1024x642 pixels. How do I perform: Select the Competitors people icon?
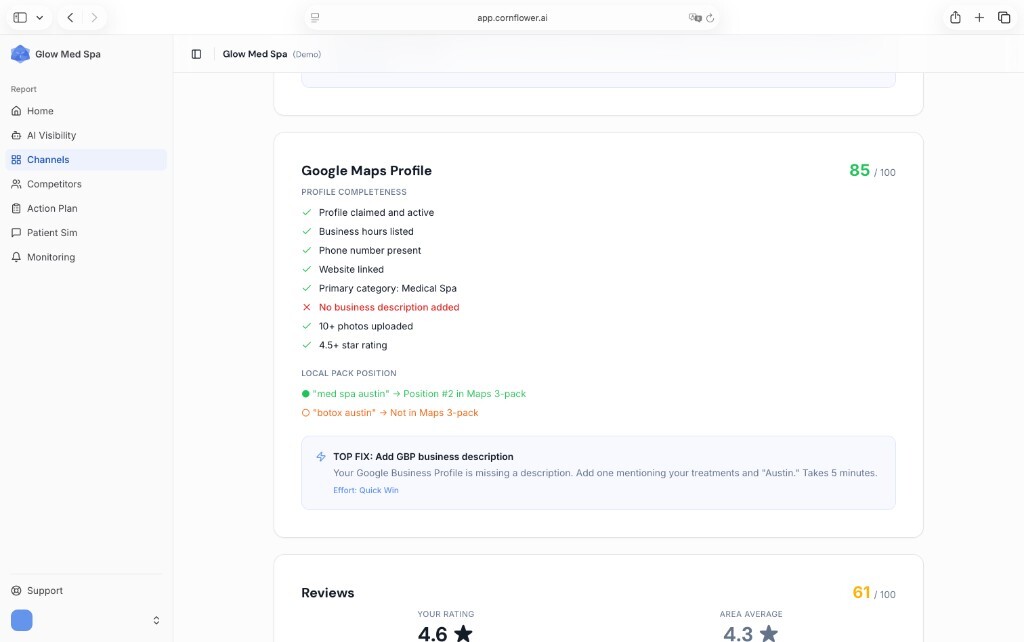[x=16, y=183]
